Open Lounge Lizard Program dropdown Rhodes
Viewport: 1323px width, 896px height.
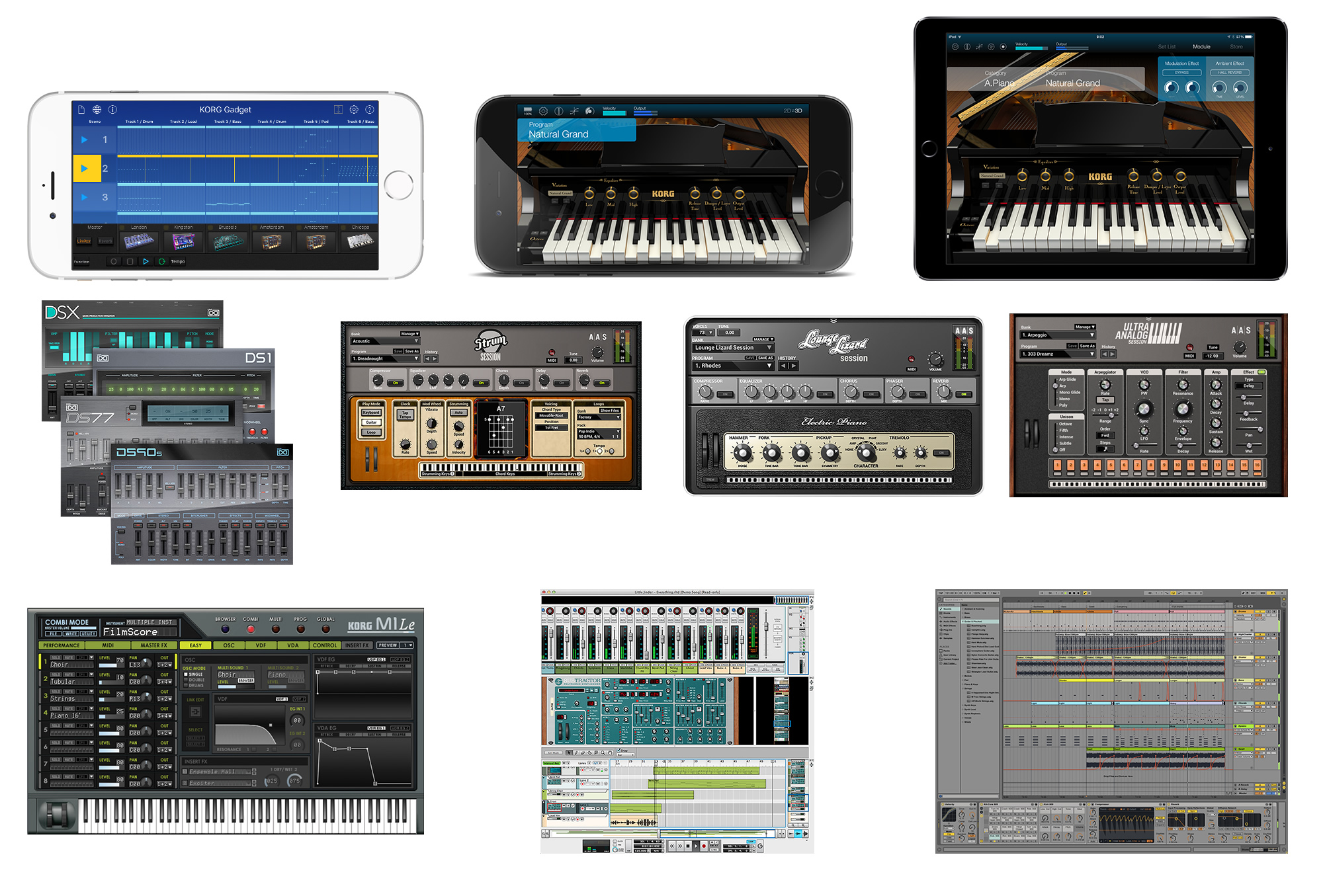point(733,366)
